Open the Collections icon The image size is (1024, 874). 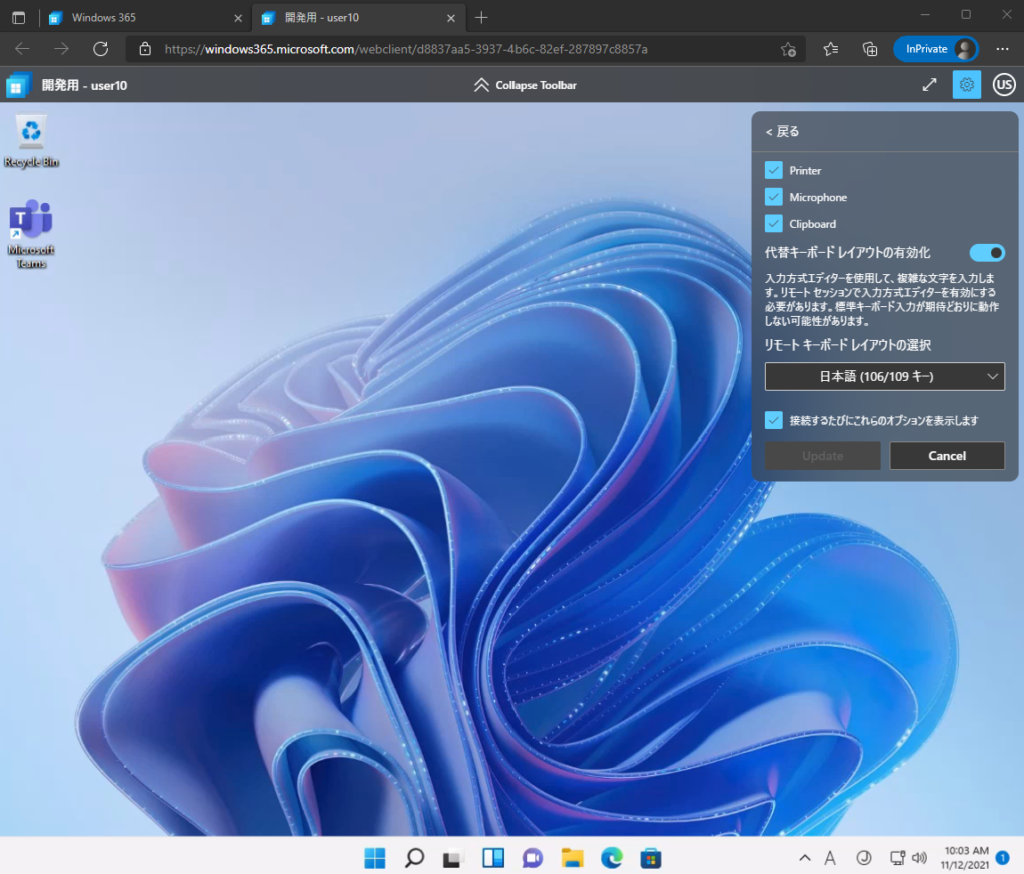[x=870, y=49]
